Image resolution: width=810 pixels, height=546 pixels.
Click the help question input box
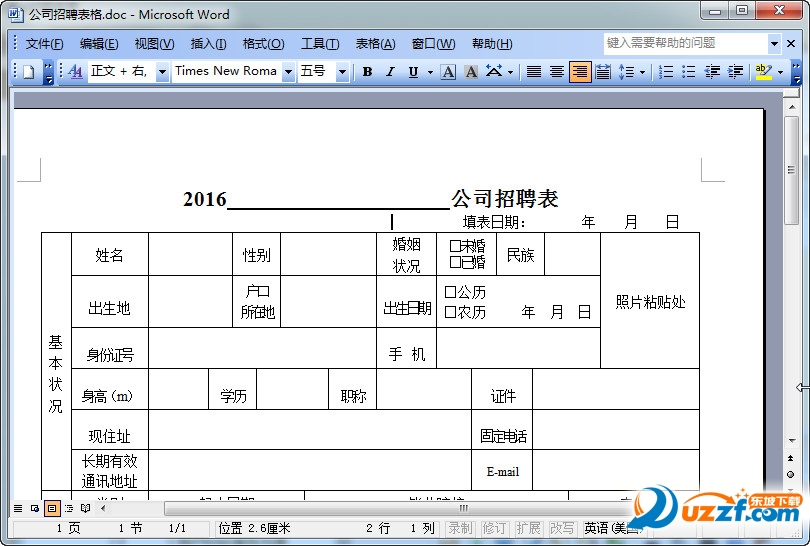[686, 43]
